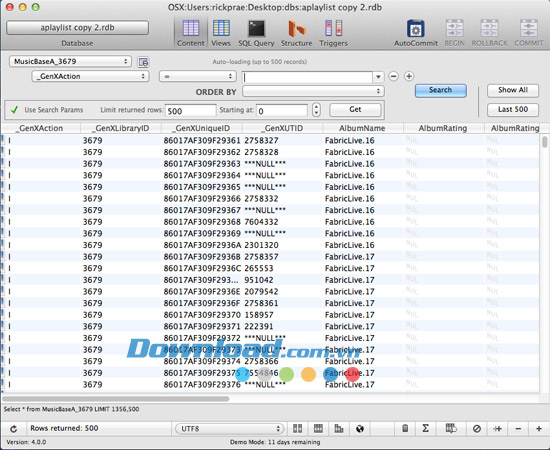This screenshot has height=450, width=550.
Task: Expand the search value combo box arrow
Action: (378, 76)
